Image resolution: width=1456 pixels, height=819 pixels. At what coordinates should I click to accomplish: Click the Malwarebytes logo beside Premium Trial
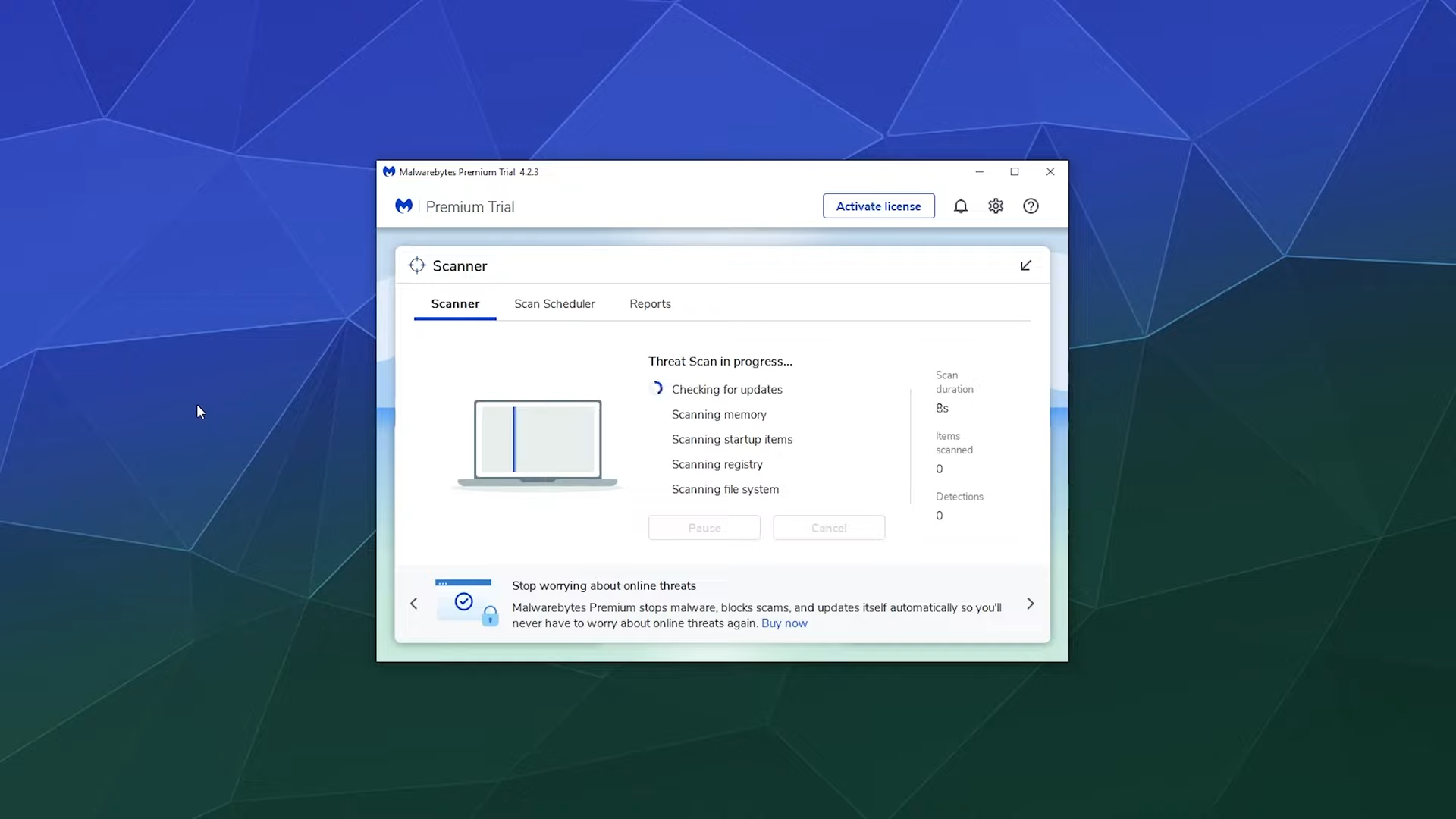click(403, 206)
